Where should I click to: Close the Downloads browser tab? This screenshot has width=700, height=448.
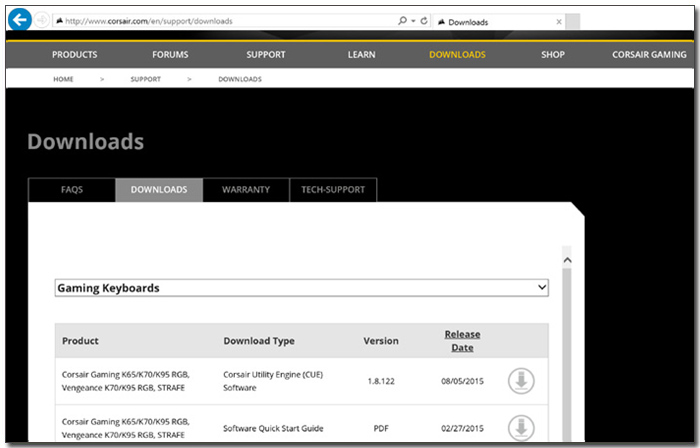point(558,21)
